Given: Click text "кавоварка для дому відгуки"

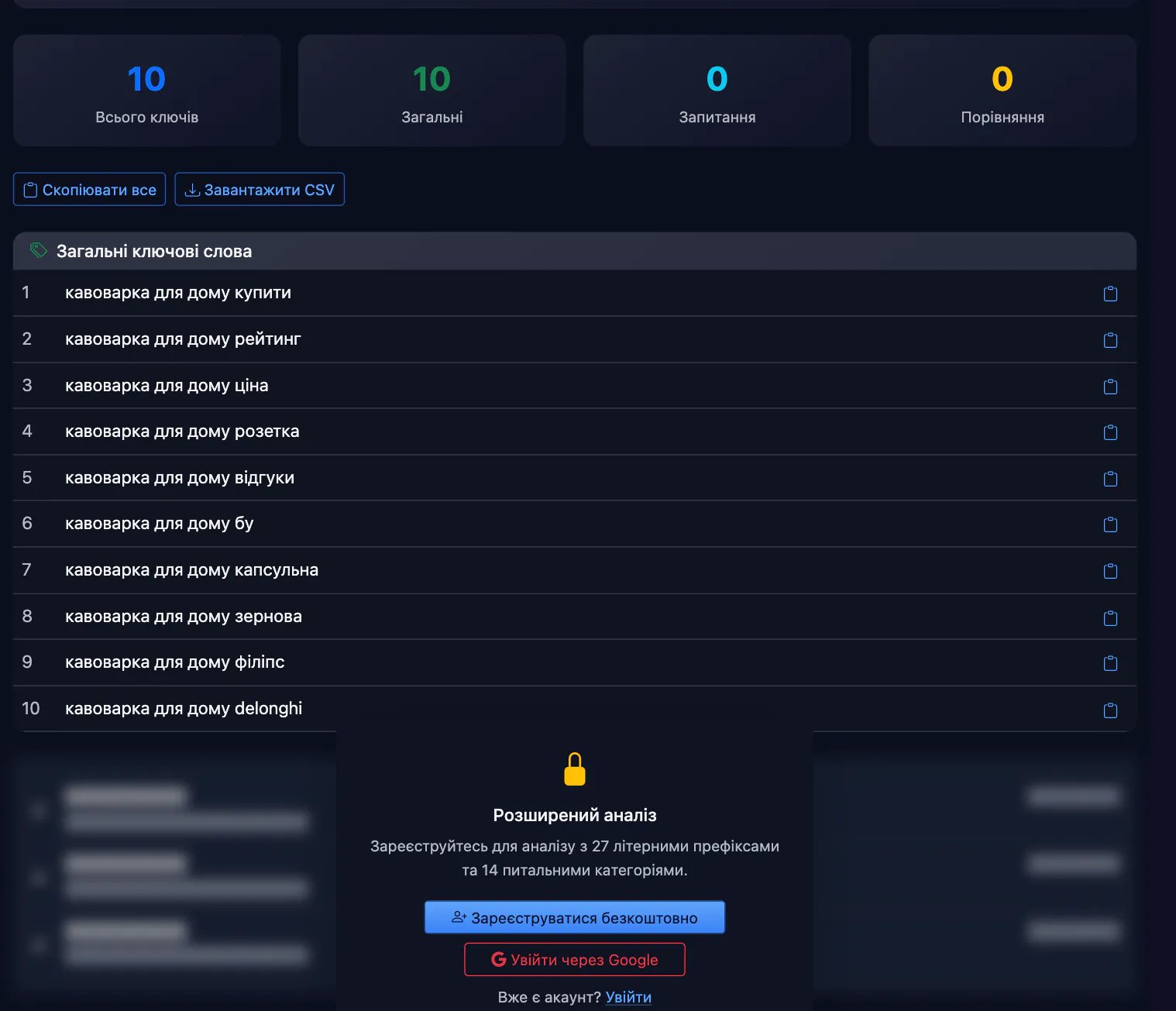Looking at the screenshot, I should [x=180, y=478].
